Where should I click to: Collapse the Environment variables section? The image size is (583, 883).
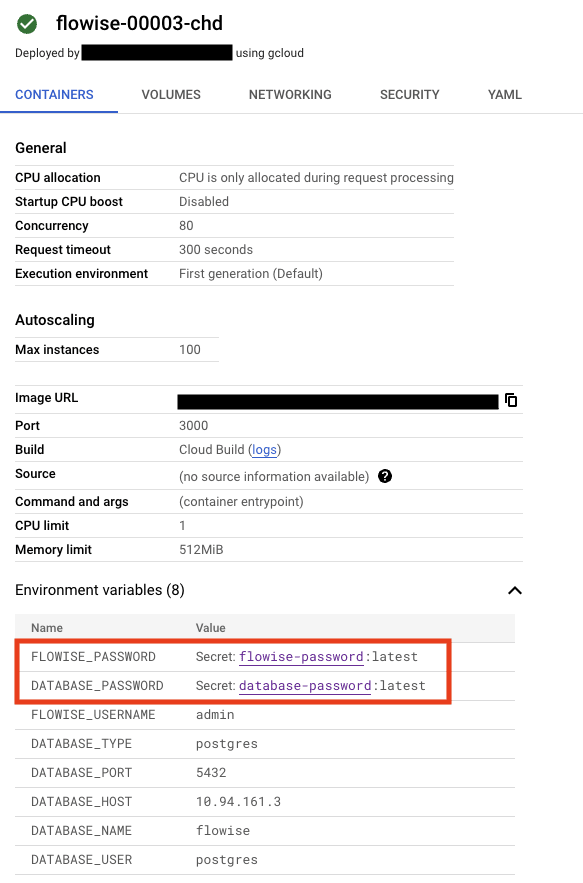click(515, 590)
